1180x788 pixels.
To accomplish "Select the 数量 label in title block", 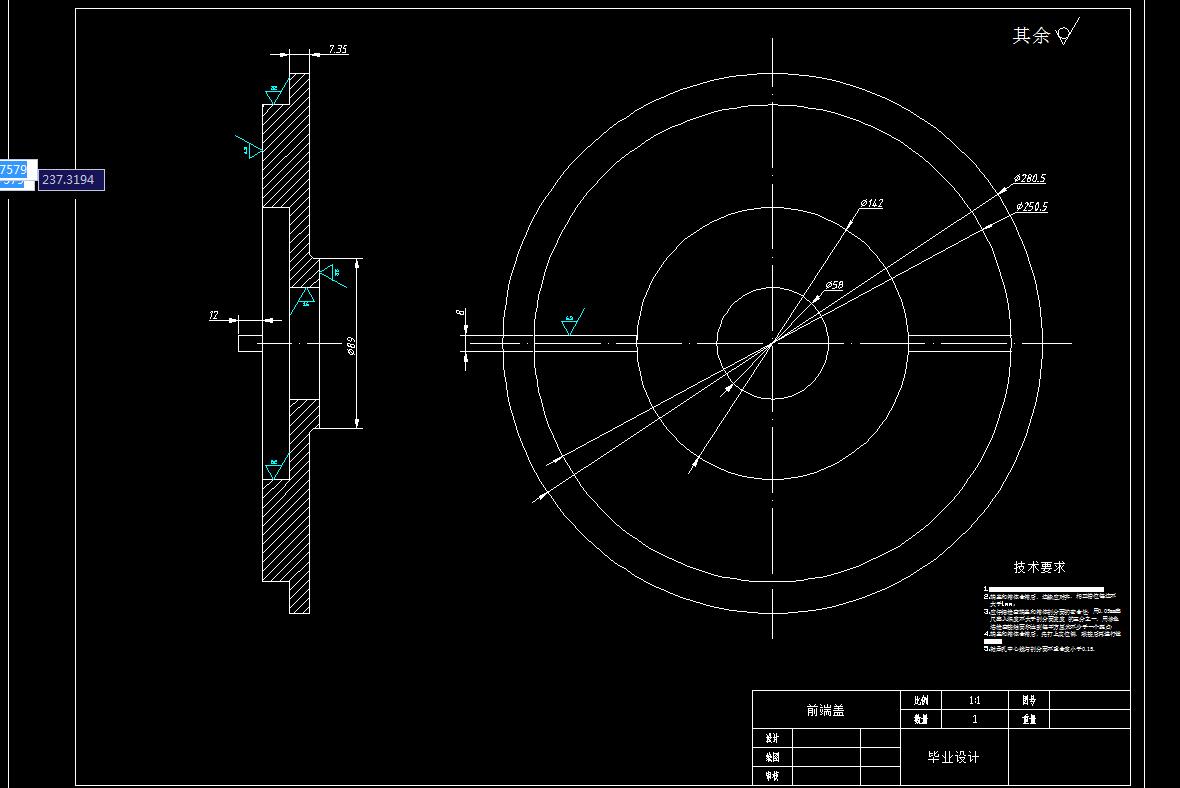I will coord(921,720).
